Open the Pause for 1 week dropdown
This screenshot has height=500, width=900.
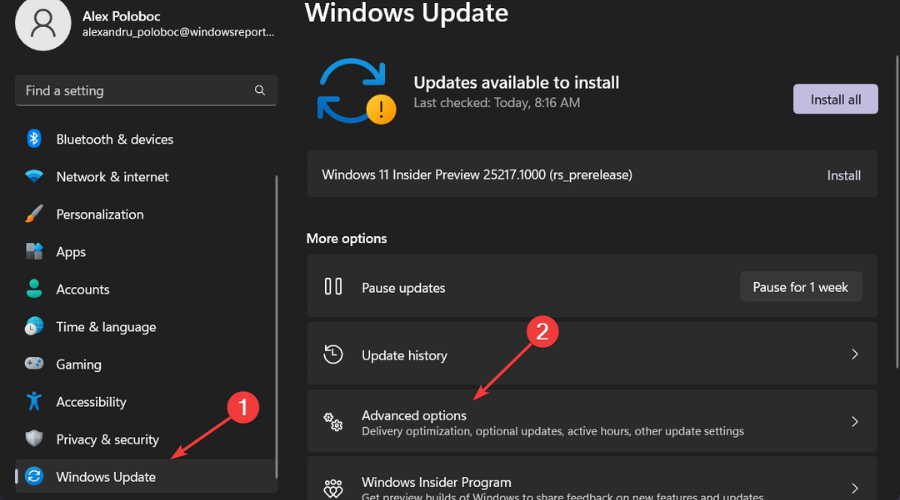pyautogui.click(x=801, y=286)
